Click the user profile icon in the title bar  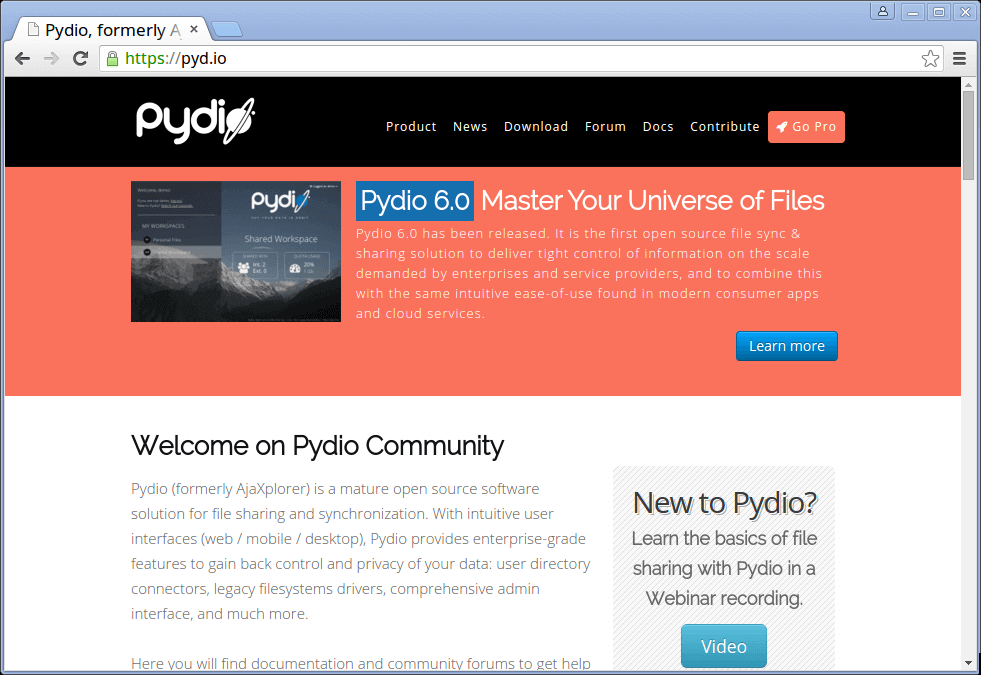click(x=882, y=11)
